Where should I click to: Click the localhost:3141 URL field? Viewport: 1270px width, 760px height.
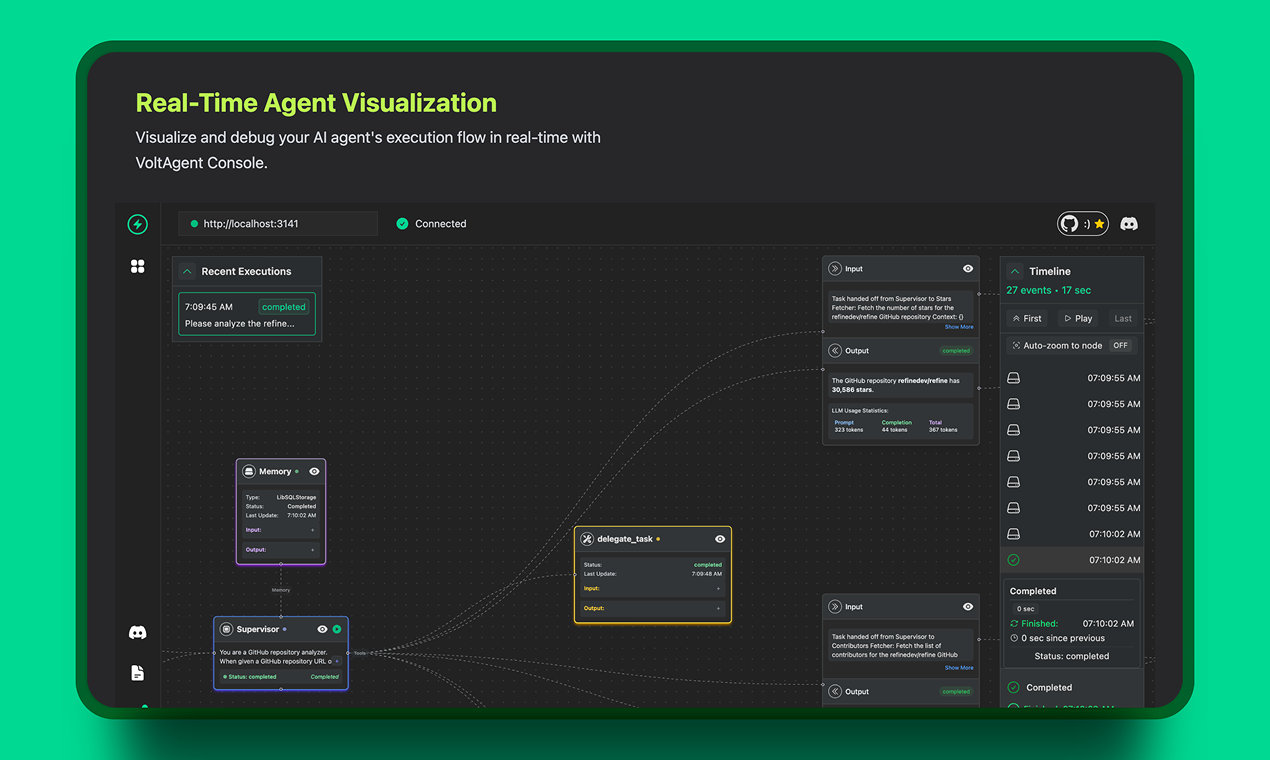click(x=278, y=224)
